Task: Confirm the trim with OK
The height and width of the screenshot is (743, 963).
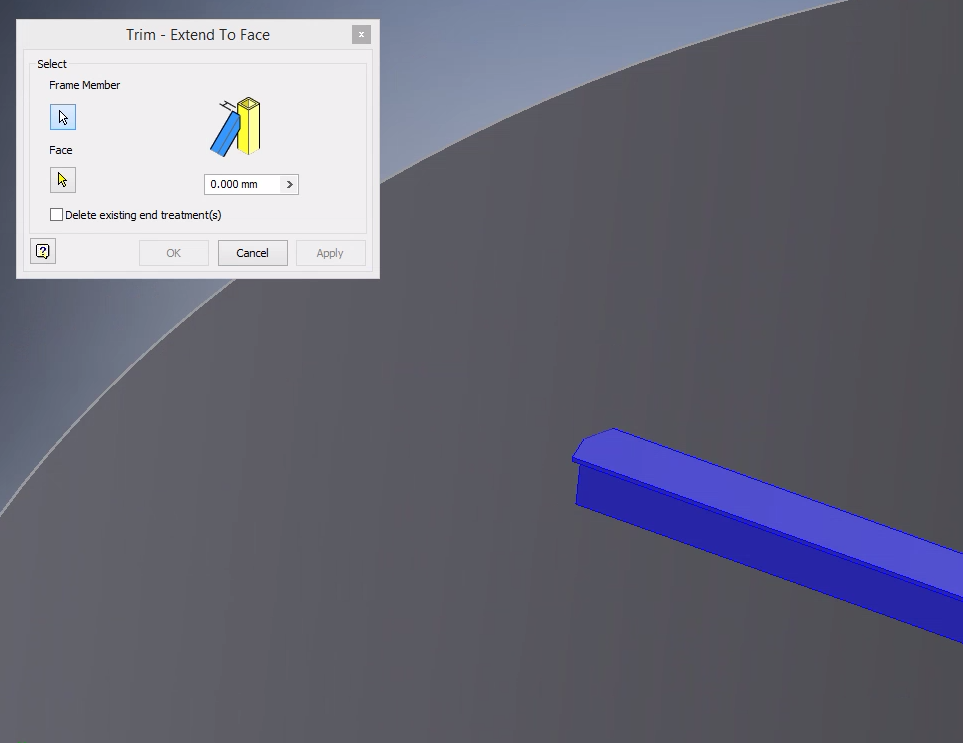Action: (x=173, y=252)
